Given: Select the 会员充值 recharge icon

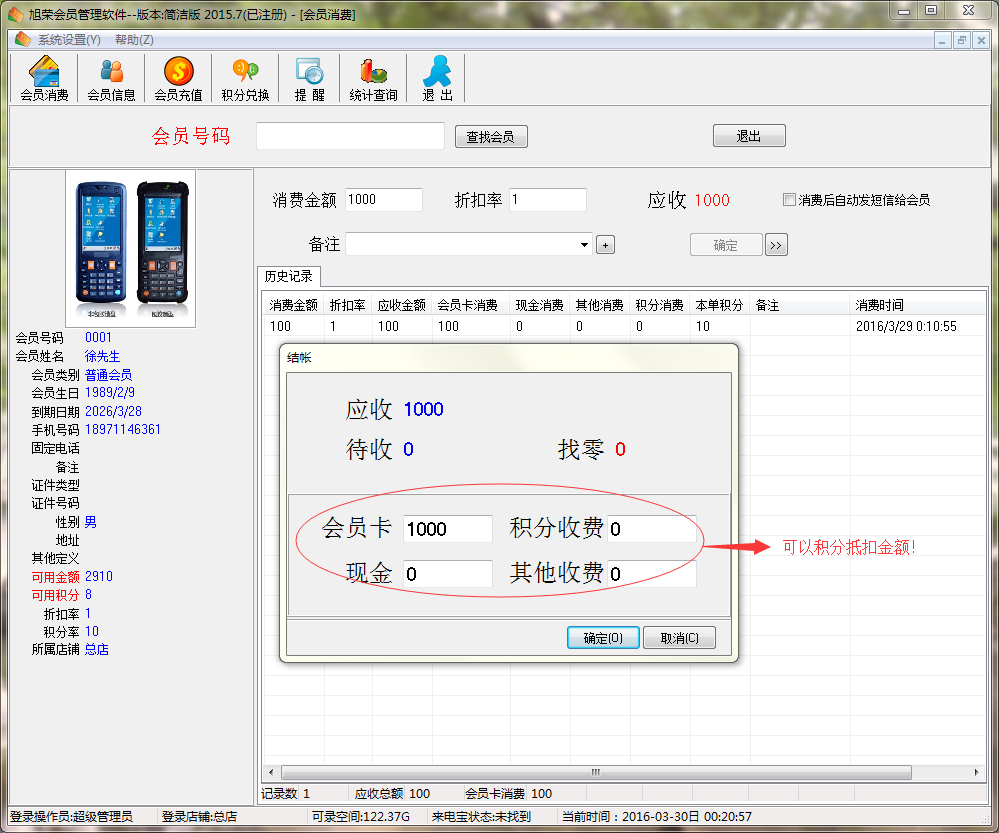Looking at the screenshot, I should [178, 78].
